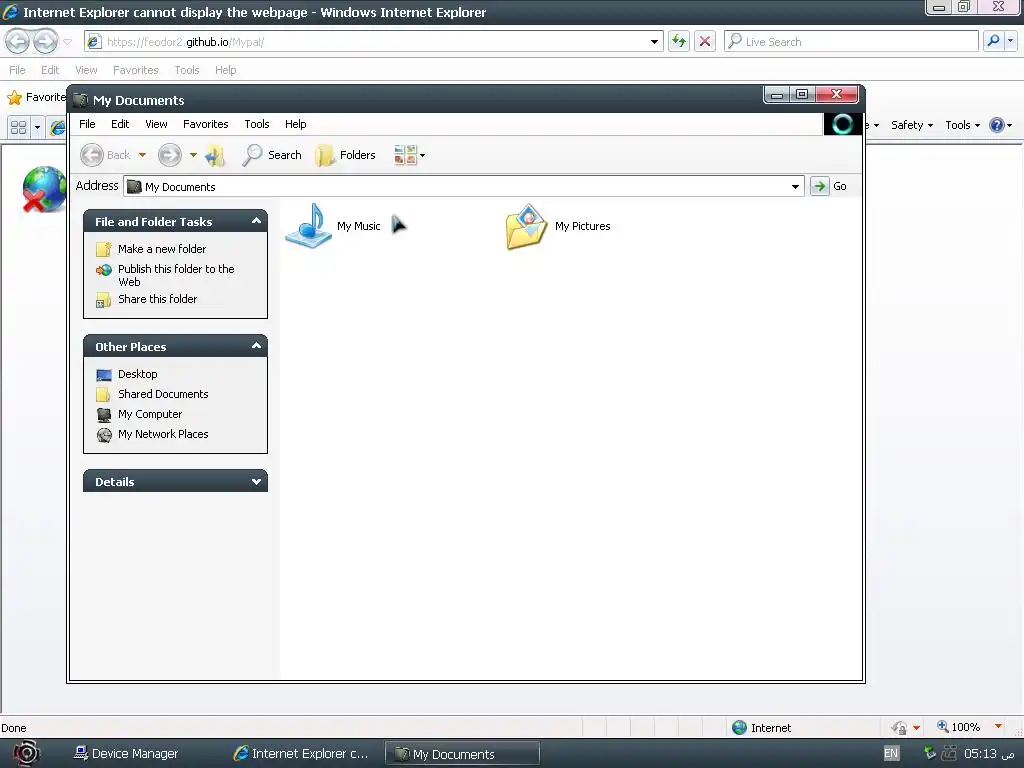Image resolution: width=1024 pixels, height=768 pixels.
Task: Click the Up folder toolbar icon
Action: [x=215, y=155]
